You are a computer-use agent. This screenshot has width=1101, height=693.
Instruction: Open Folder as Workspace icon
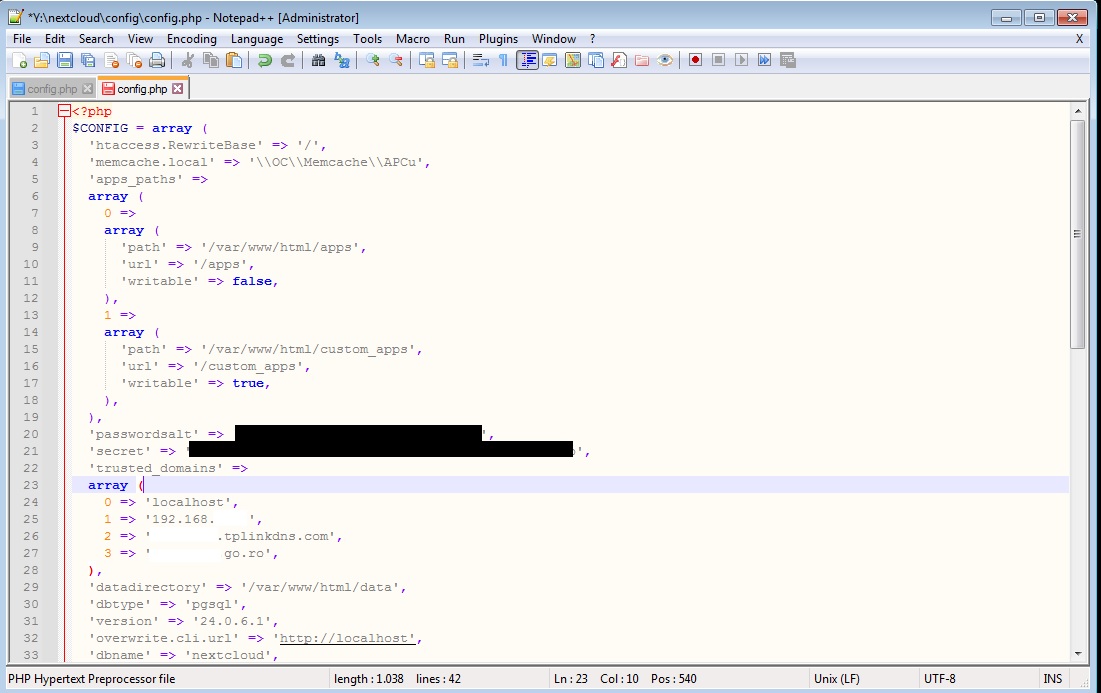pos(642,60)
